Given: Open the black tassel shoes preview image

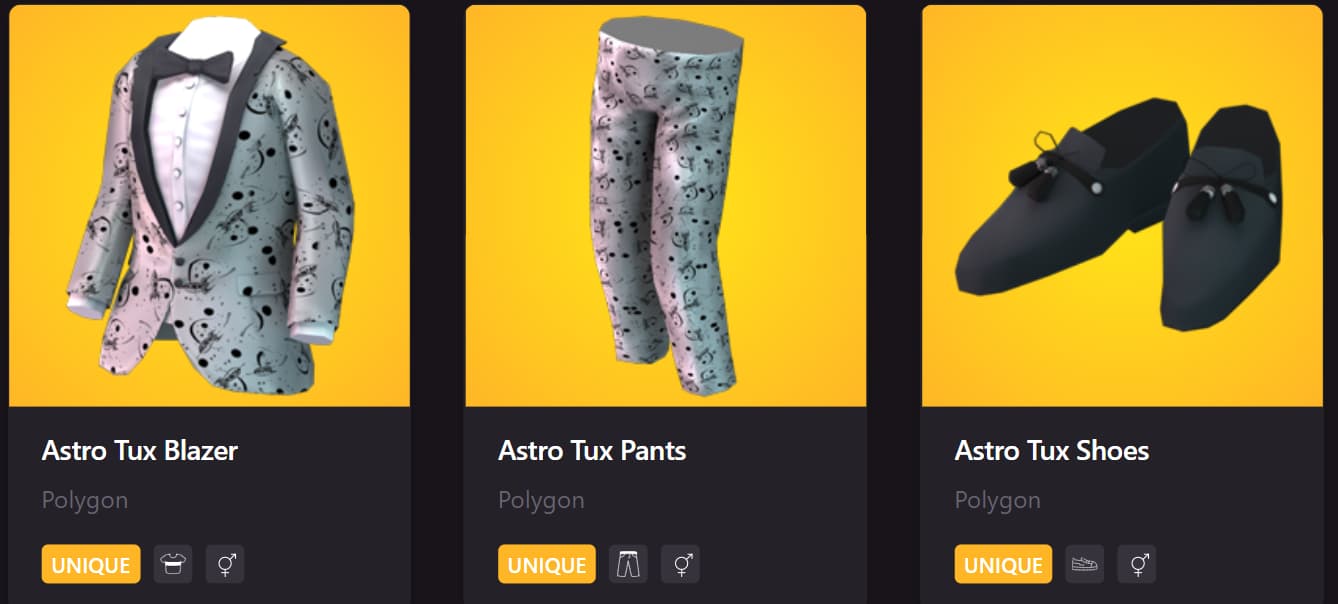Looking at the screenshot, I should coord(1122,206).
